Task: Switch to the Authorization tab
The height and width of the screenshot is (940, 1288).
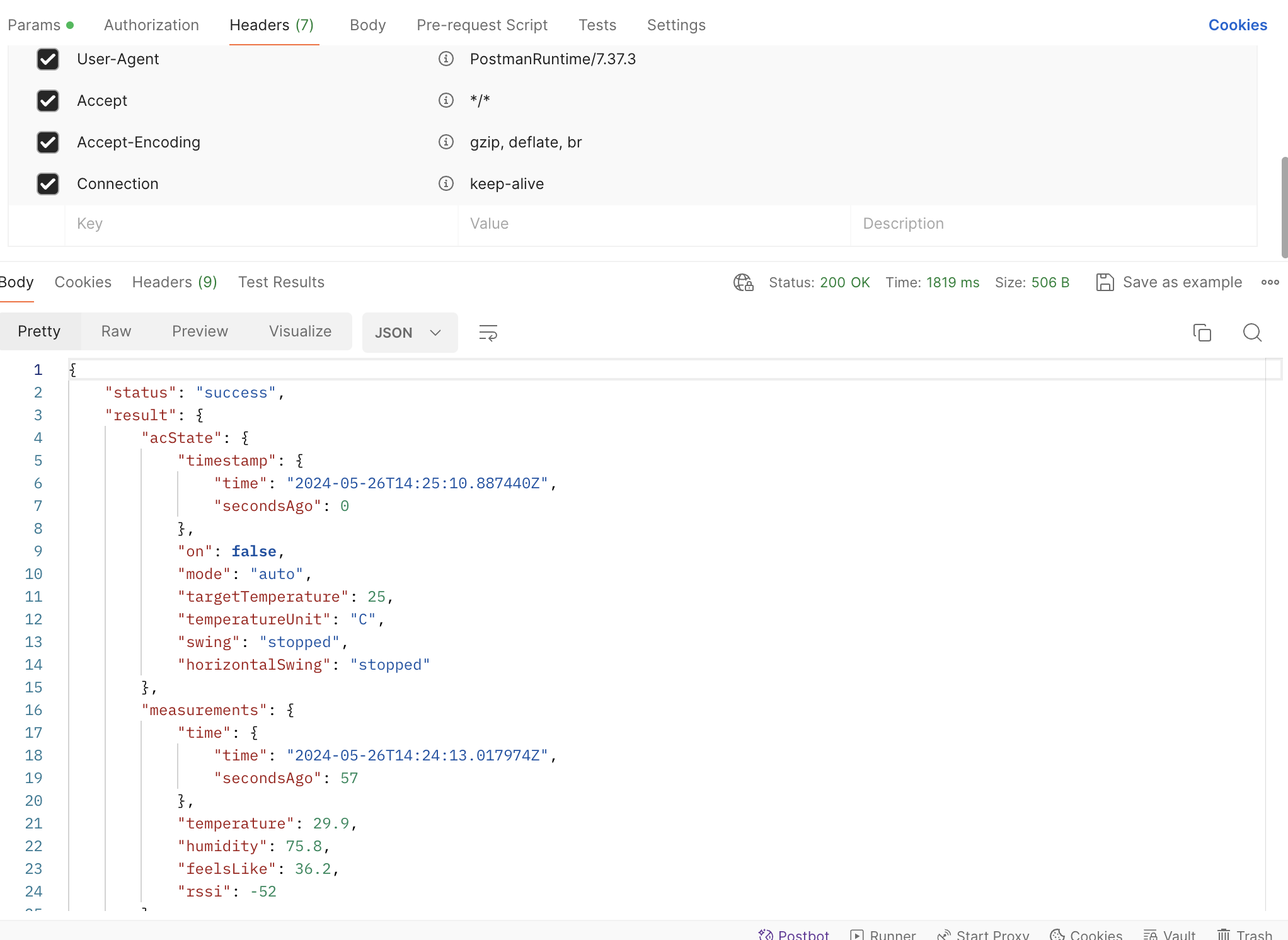Action: [x=151, y=25]
